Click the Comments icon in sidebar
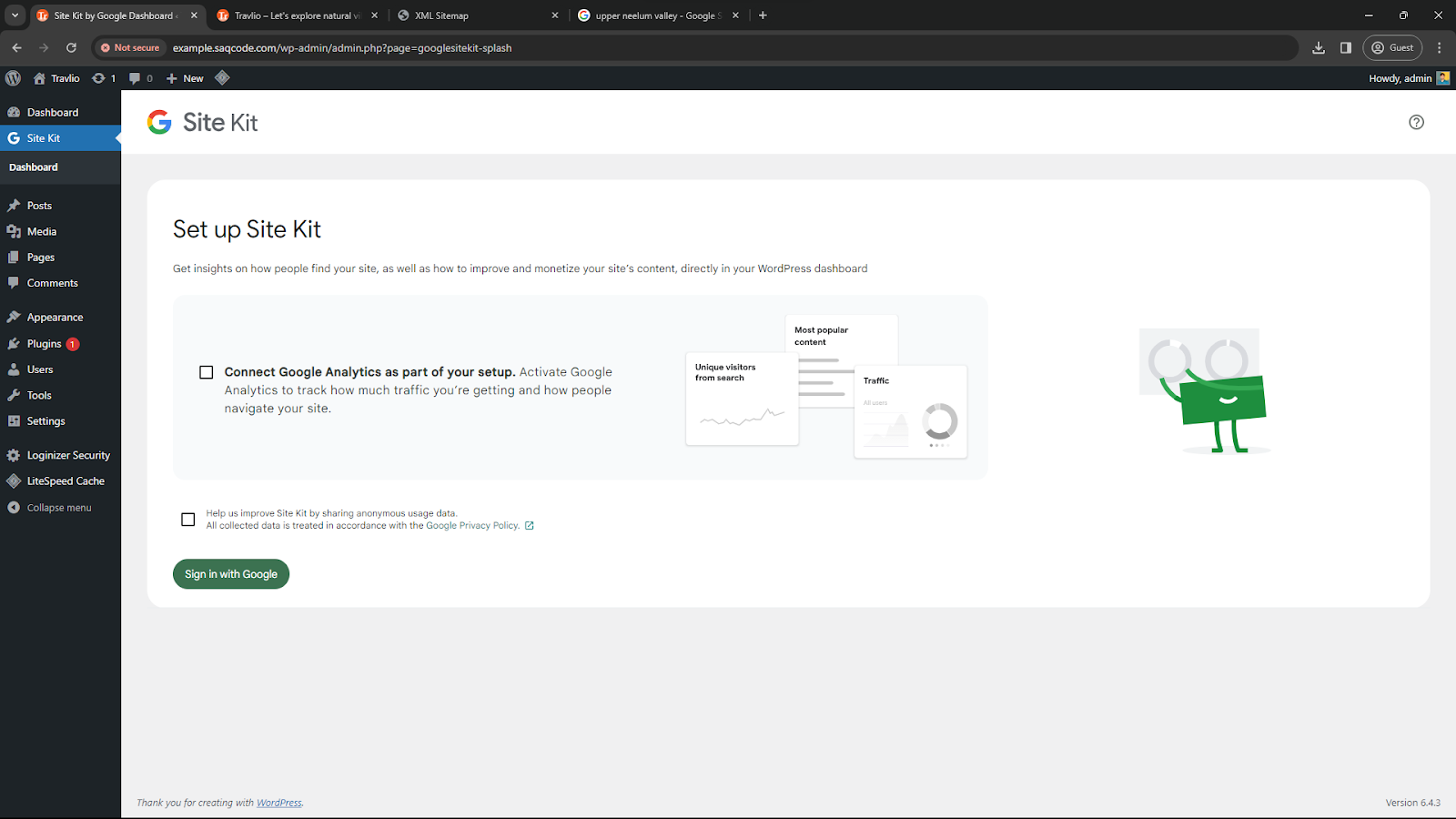This screenshot has width=1456, height=819. pos(14,283)
